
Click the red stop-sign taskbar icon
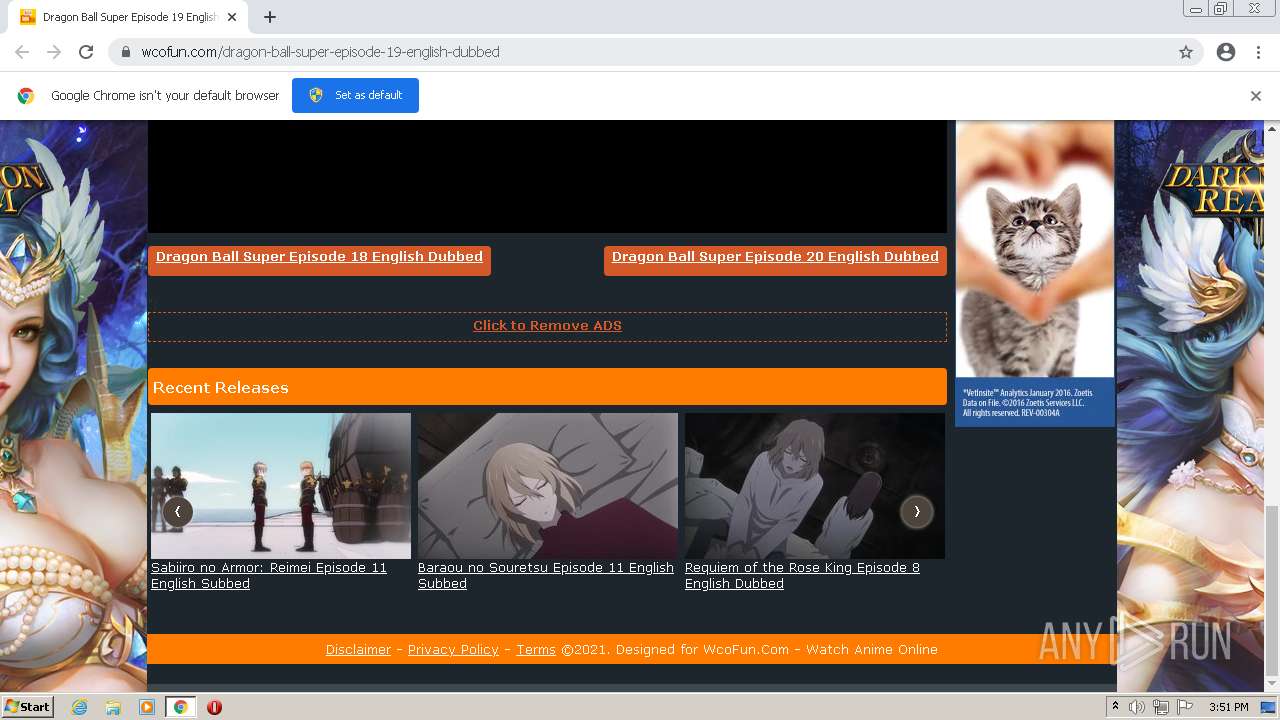214,707
